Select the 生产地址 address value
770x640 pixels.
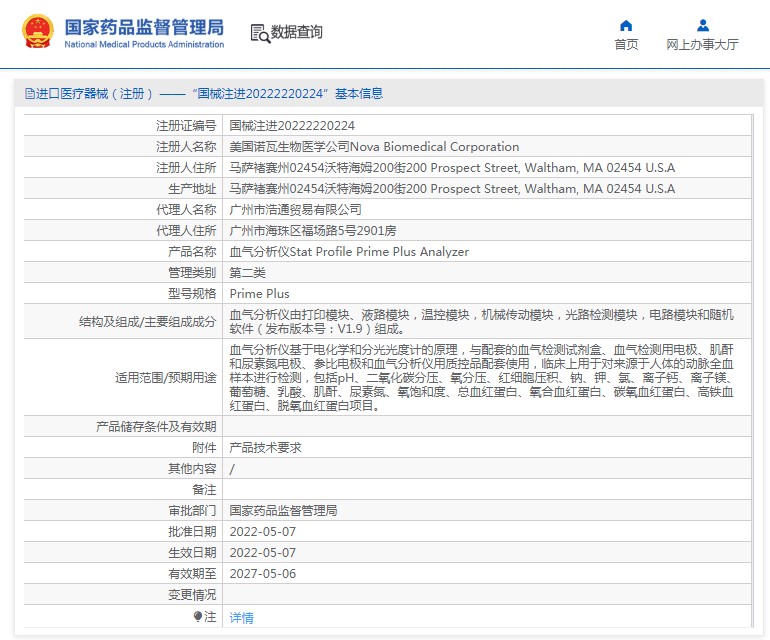[x=452, y=189]
